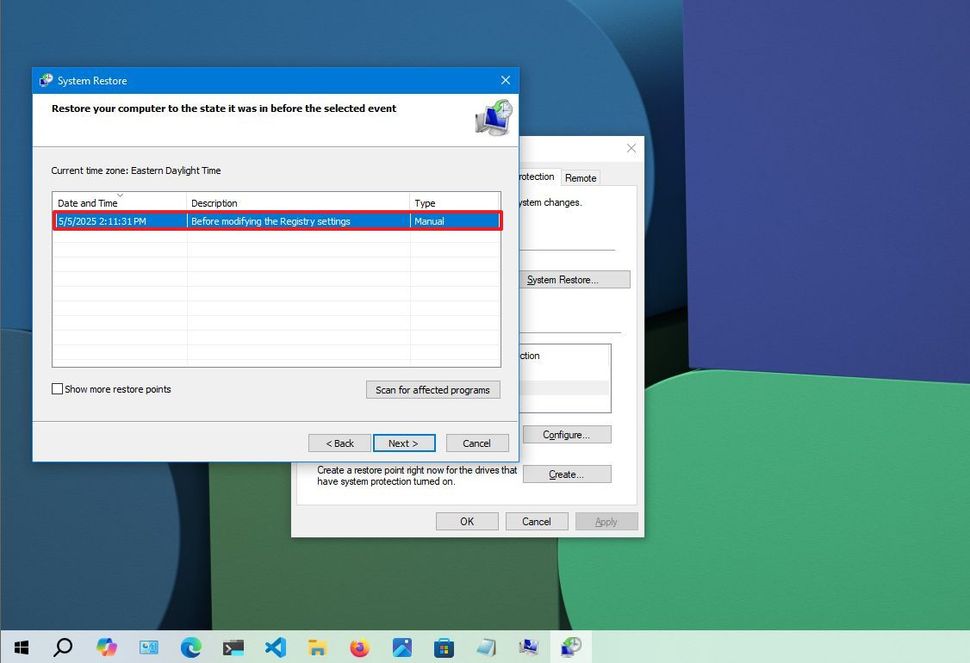
Task: Open File Explorer from the taskbar
Action: [317, 648]
